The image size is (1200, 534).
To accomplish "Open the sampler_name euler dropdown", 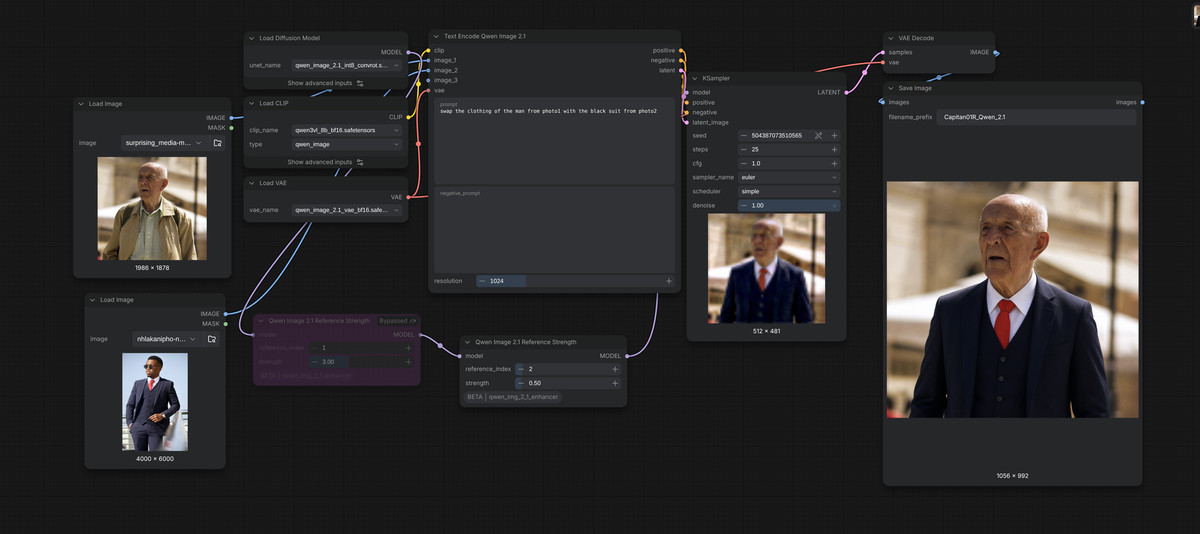I will coord(789,177).
